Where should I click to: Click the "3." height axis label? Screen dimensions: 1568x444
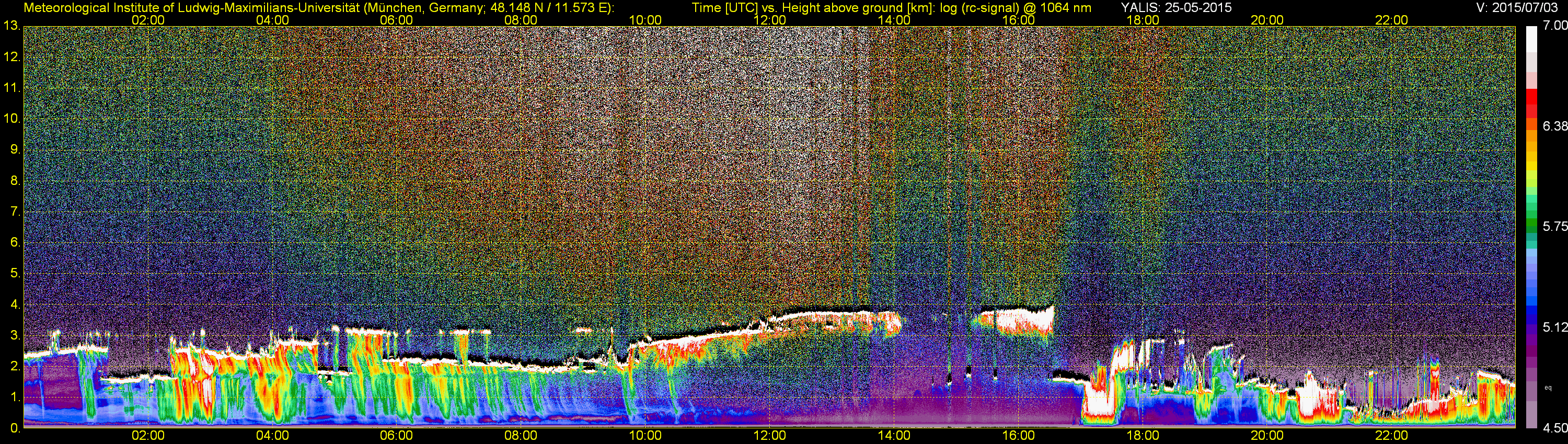(15, 335)
